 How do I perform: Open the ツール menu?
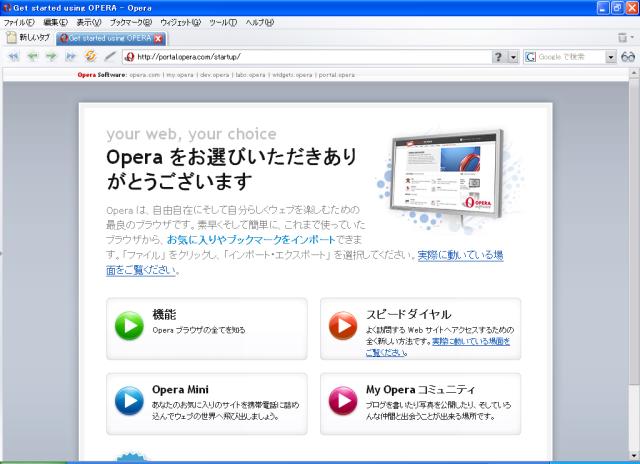click(x=223, y=22)
